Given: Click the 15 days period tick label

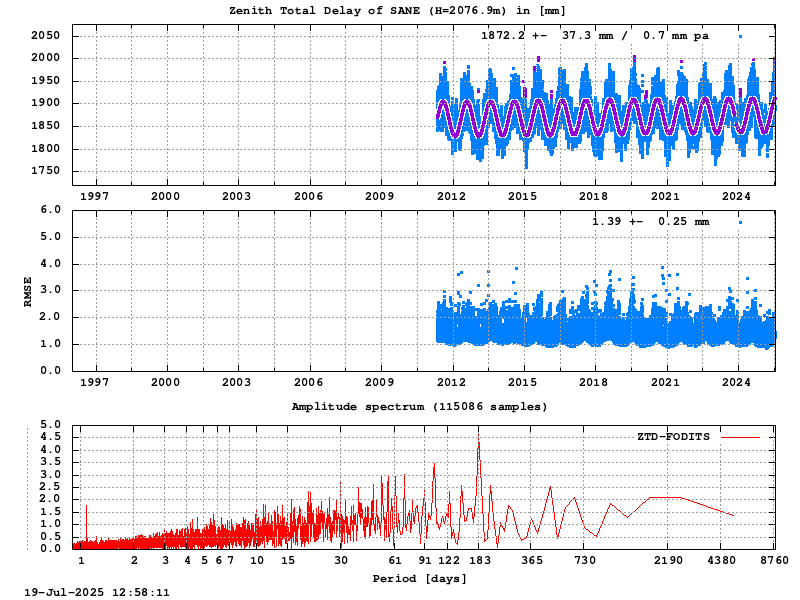Looking at the screenshot, I should pos(288,561).
